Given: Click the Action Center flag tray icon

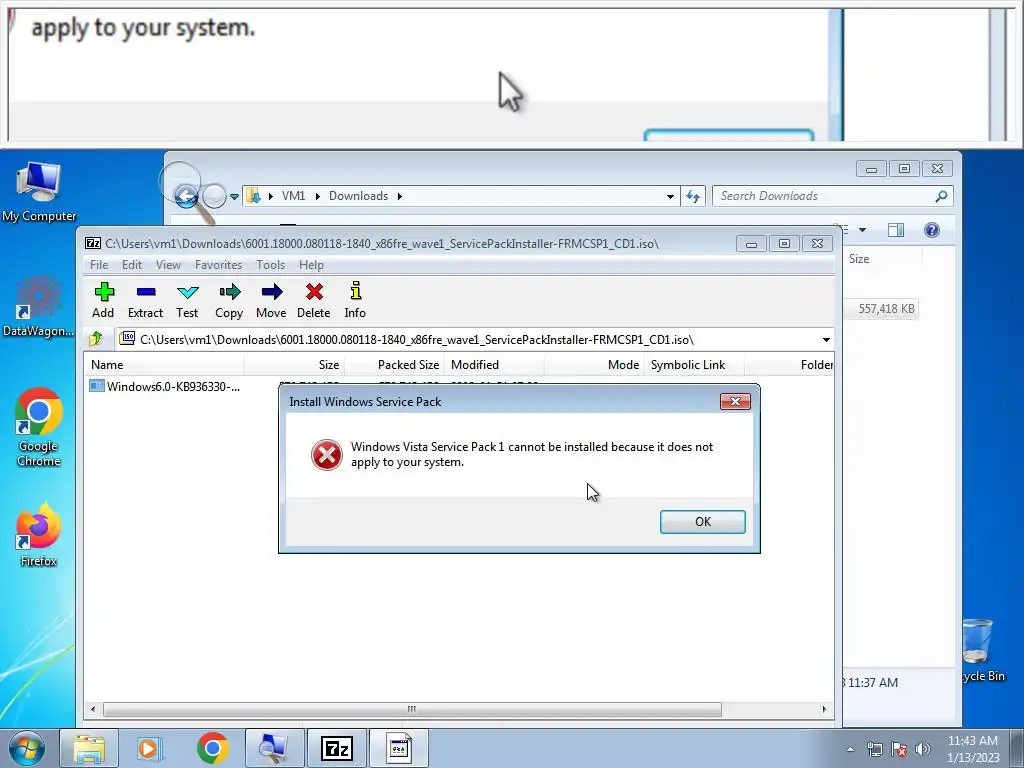Looking at the screenshot, I should (x=899, y=749).
